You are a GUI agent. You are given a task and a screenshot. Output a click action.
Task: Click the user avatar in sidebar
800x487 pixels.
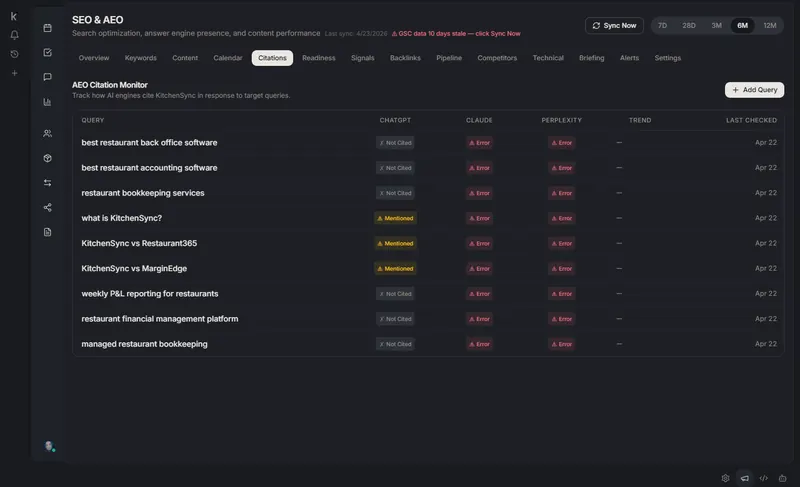pos(49,446)
